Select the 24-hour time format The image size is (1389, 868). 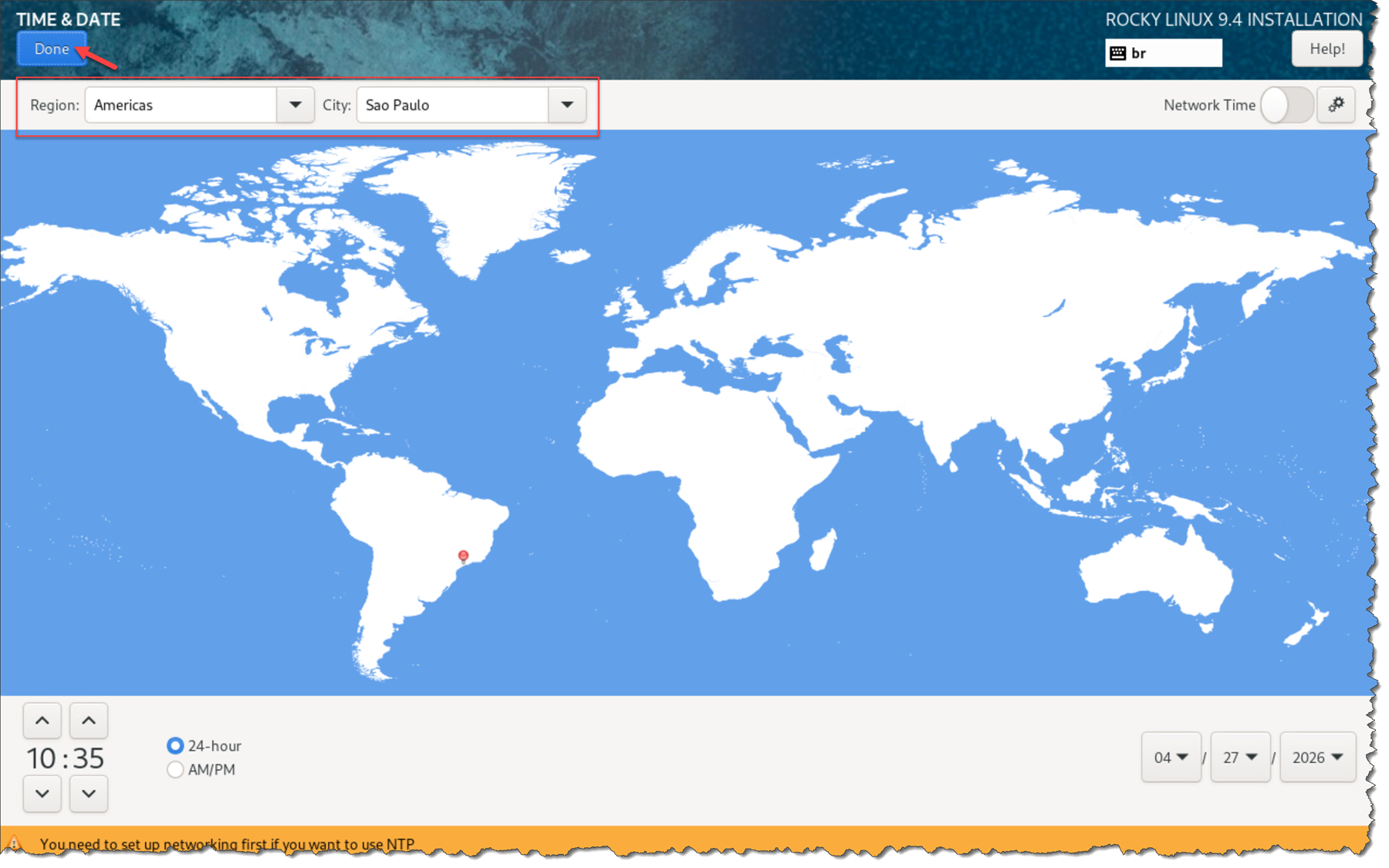175,745
